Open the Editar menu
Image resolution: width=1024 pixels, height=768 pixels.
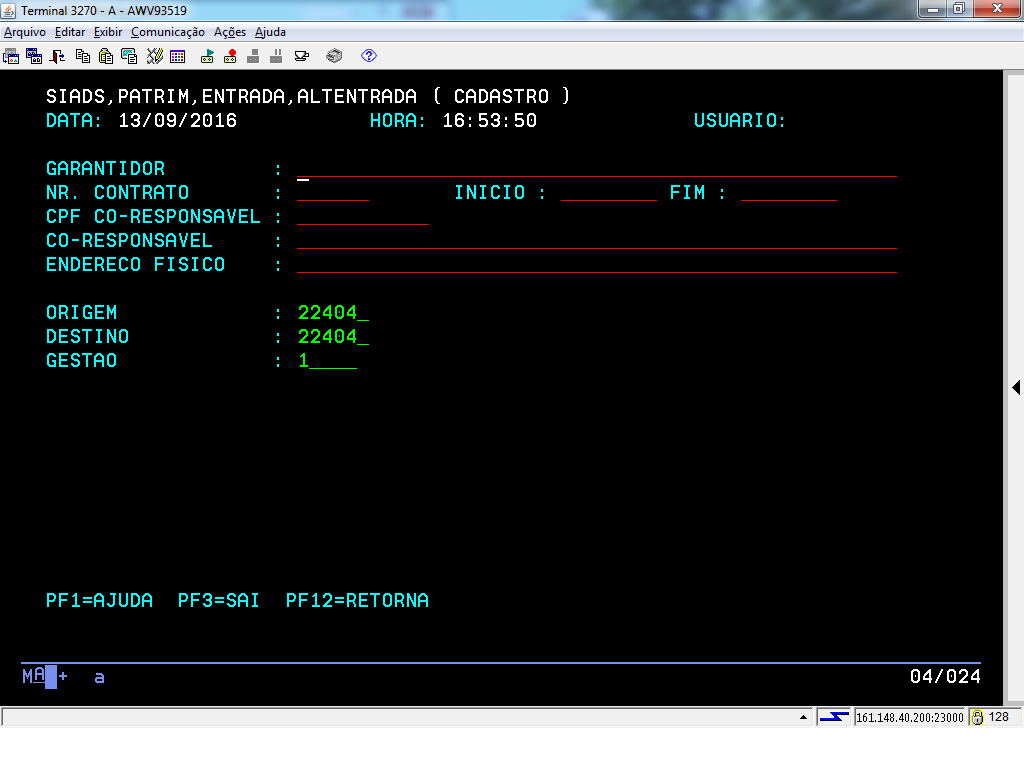pyautogui.click(x=70, y=32)
